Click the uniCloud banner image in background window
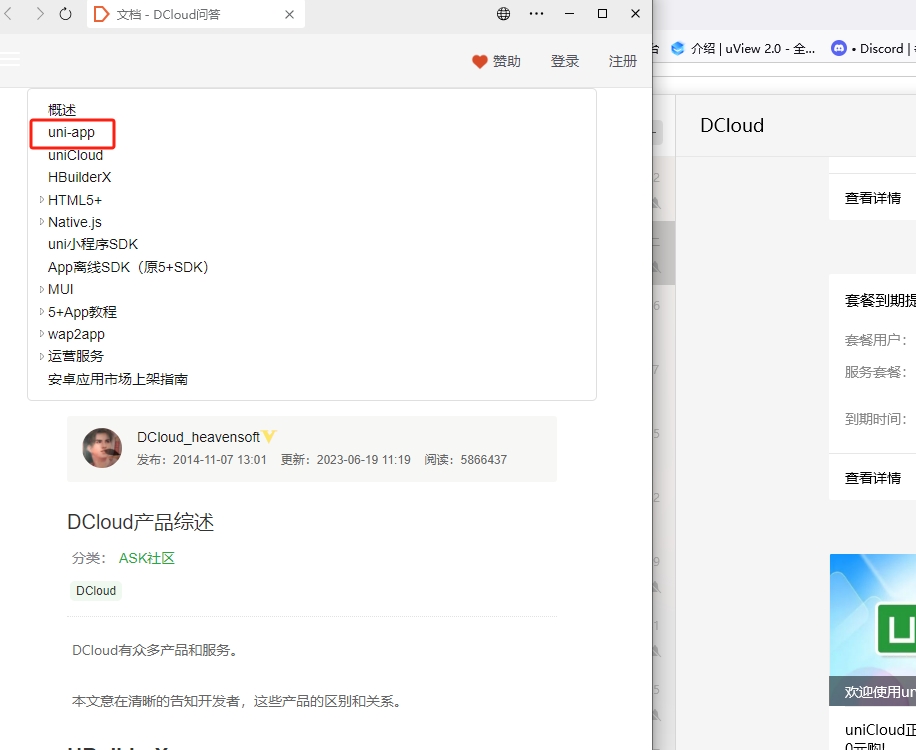Viewport: 916px width, 750px height. (873, 630)
